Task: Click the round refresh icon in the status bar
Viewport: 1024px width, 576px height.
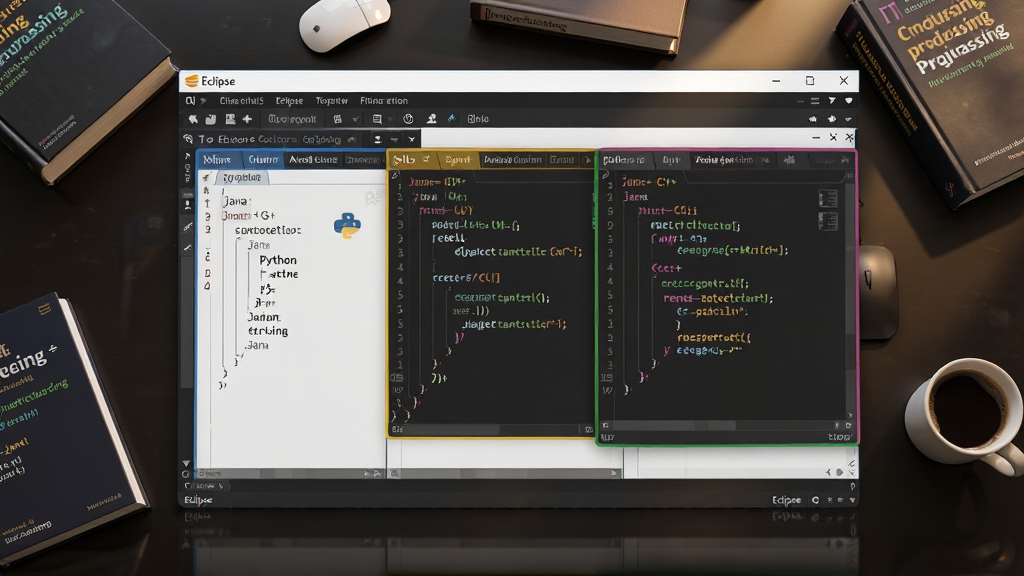Action: pos(815,500)
